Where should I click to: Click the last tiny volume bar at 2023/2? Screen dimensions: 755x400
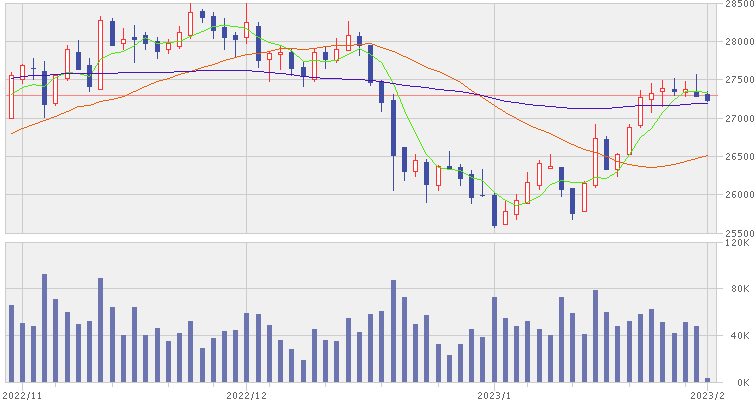pyautogui.click(x=707, y=380)
